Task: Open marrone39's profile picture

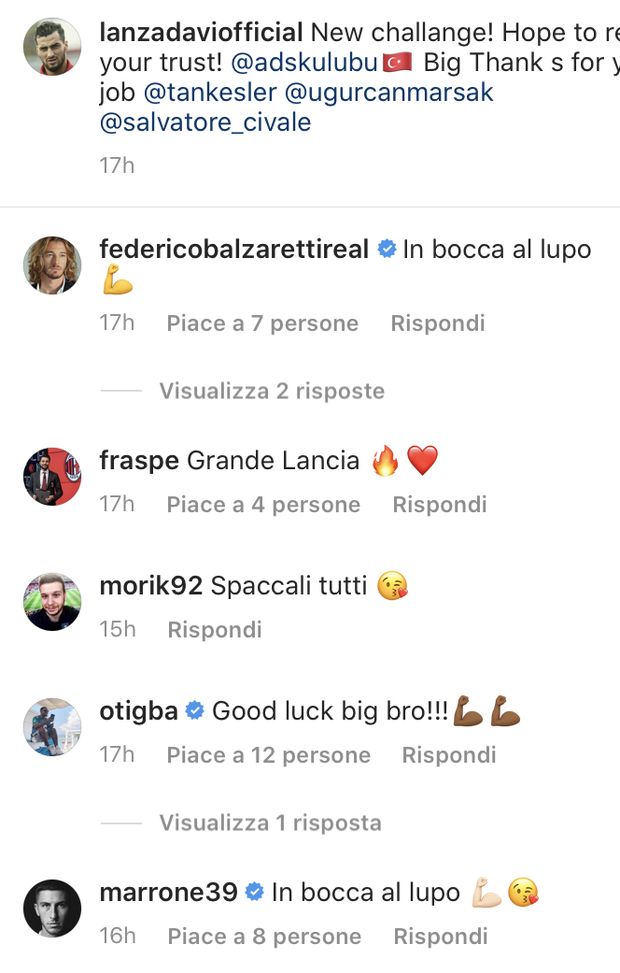Action: click(52, 908)
